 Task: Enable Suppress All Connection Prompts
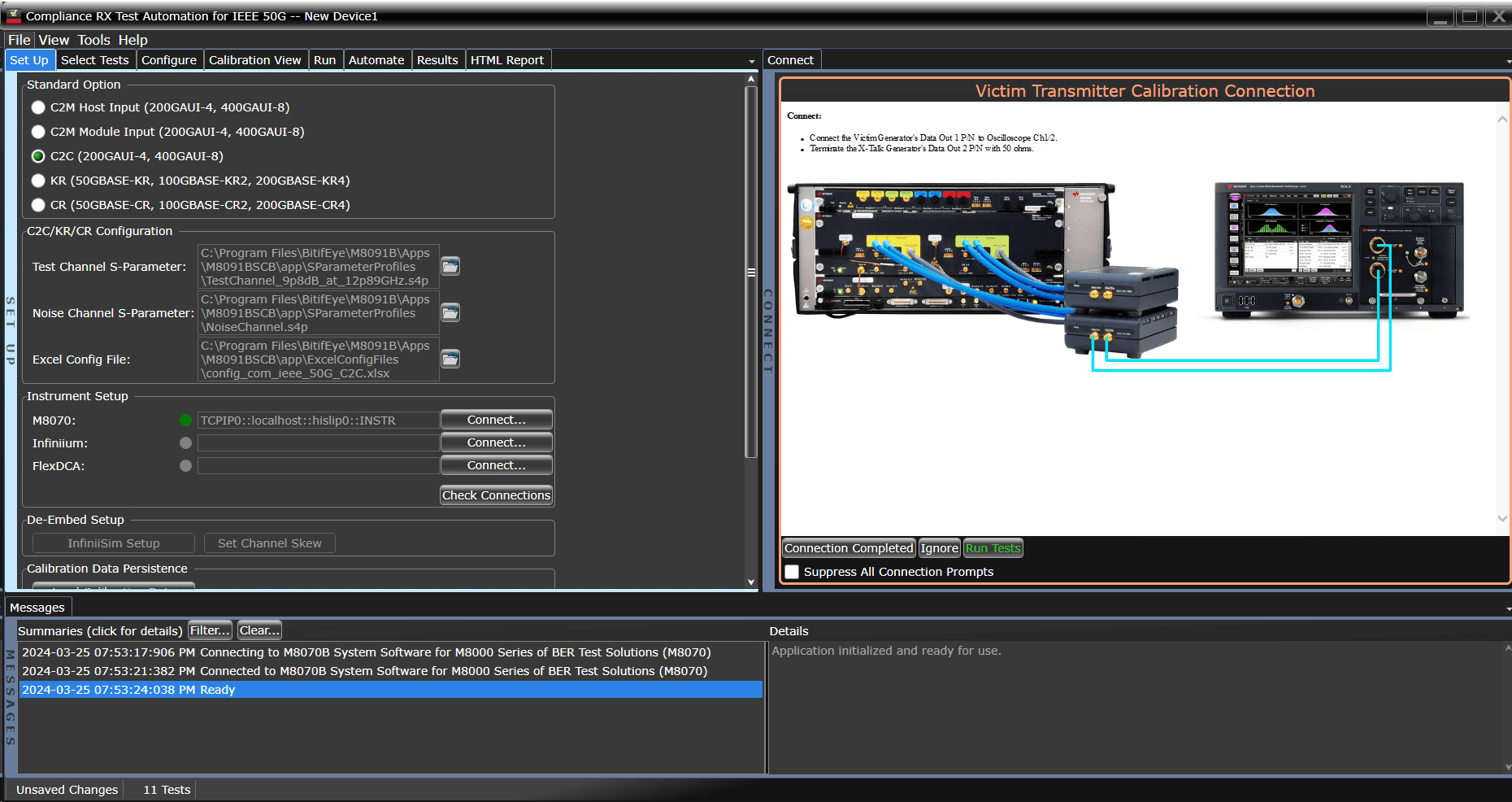[792, 572]
